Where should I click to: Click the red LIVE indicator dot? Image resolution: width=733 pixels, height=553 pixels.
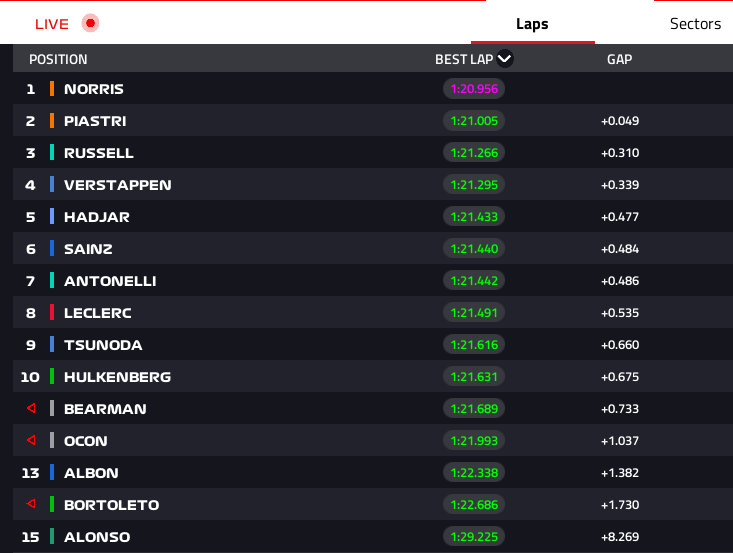[90, 23]
